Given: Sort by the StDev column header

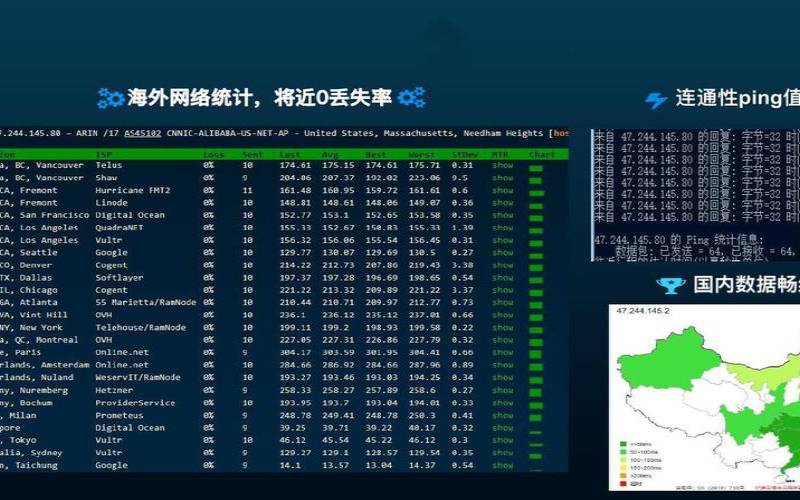Looking at the screenshot, I should 464,154.
